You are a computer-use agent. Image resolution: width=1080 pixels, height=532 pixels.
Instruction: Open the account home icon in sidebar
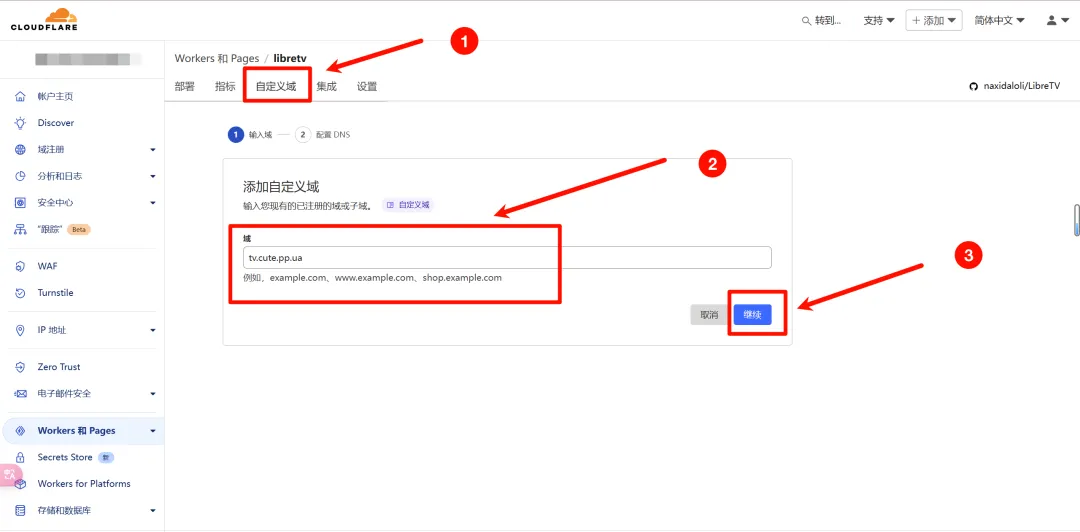point(21,96)
